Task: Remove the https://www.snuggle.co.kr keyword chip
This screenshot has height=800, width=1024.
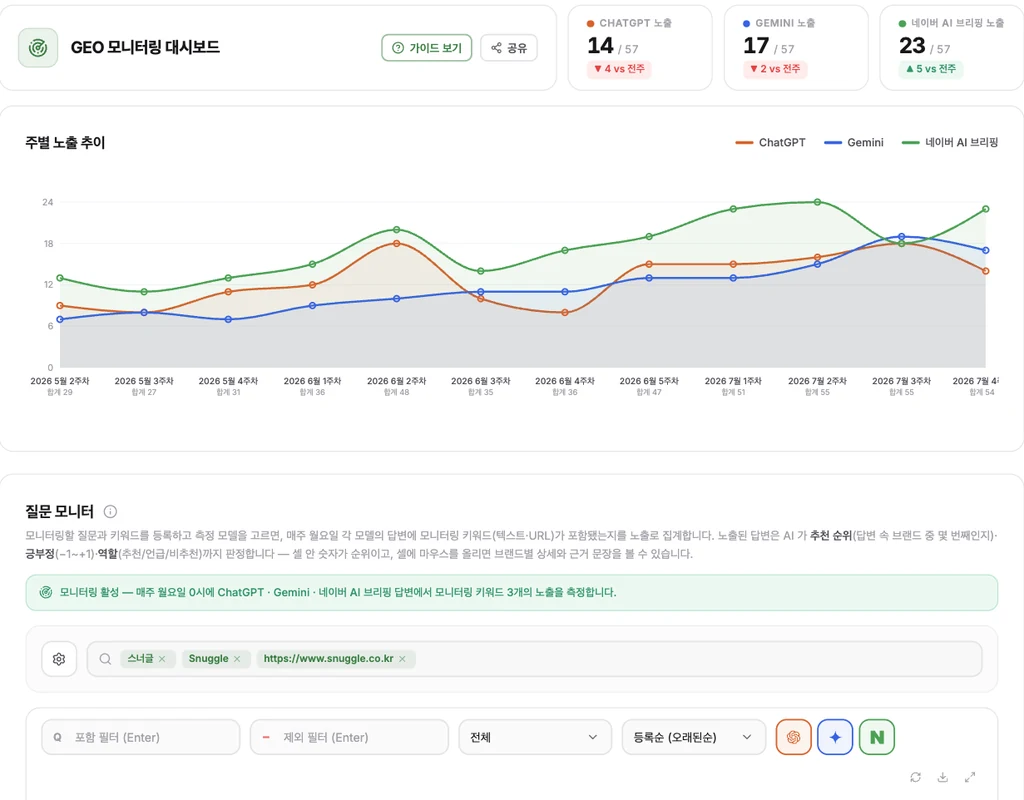Action: tap(402, 659)
